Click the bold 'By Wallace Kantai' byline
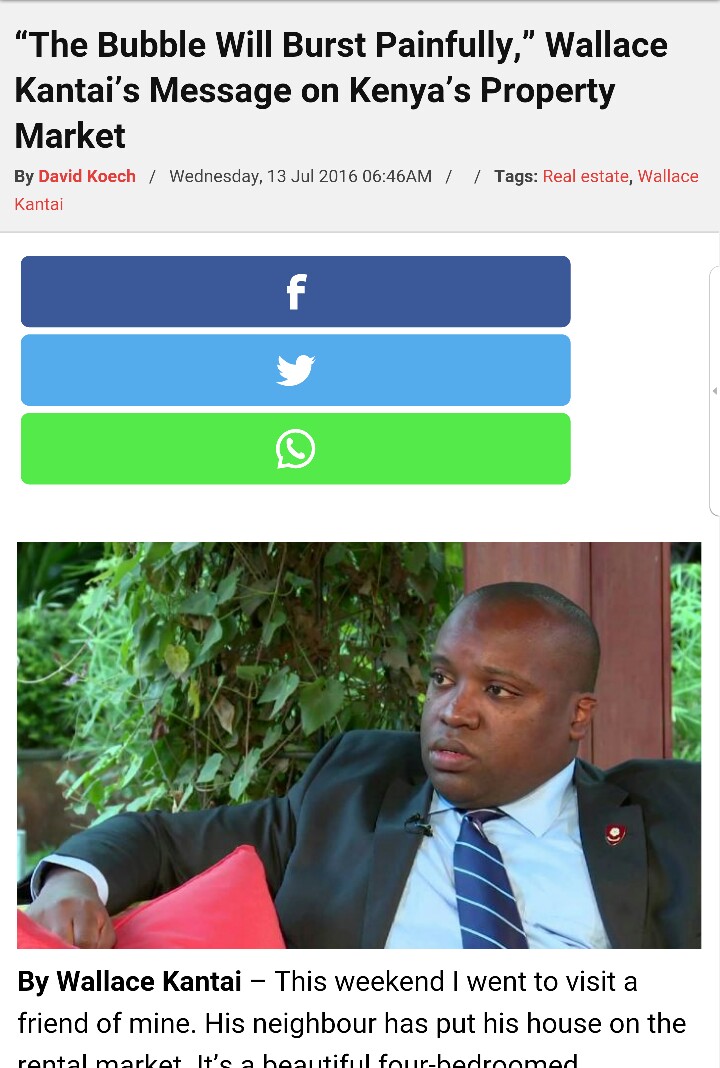Viewport: 720px width, 1068px height. 129,982
